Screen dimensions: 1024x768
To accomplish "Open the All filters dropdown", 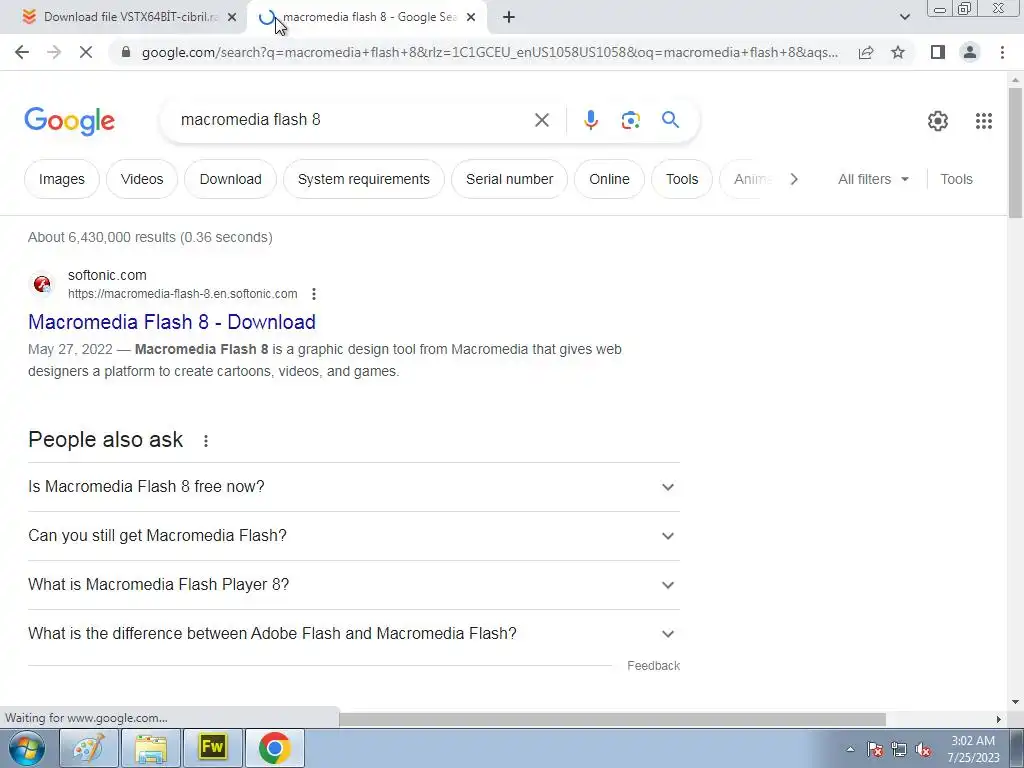I will pyautogui.click(x=873, y=179).
